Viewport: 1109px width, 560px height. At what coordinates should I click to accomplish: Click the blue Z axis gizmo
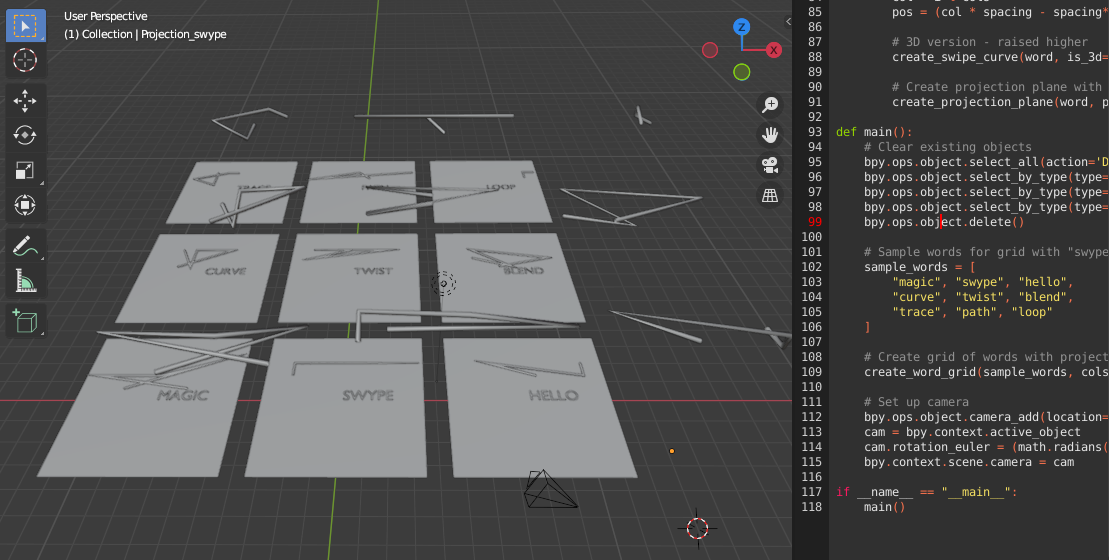[x=741, y=27]
